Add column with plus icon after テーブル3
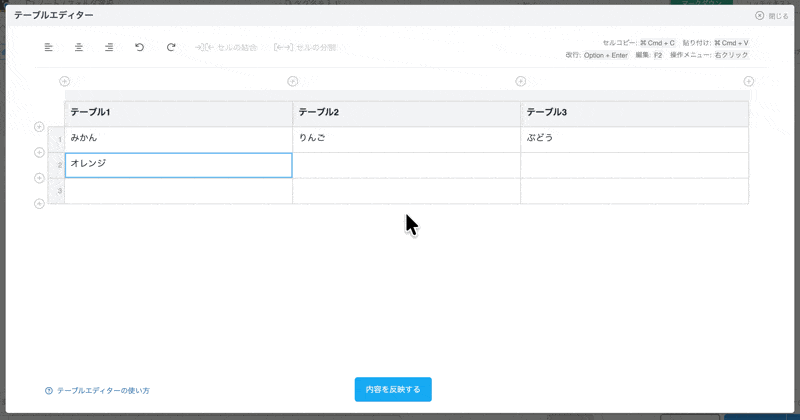This screenshot has width=800, height=420. 748,81
